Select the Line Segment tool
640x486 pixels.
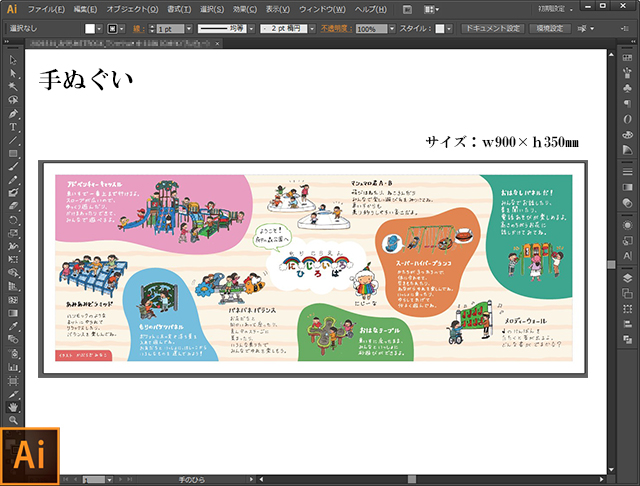click(13, 140)
